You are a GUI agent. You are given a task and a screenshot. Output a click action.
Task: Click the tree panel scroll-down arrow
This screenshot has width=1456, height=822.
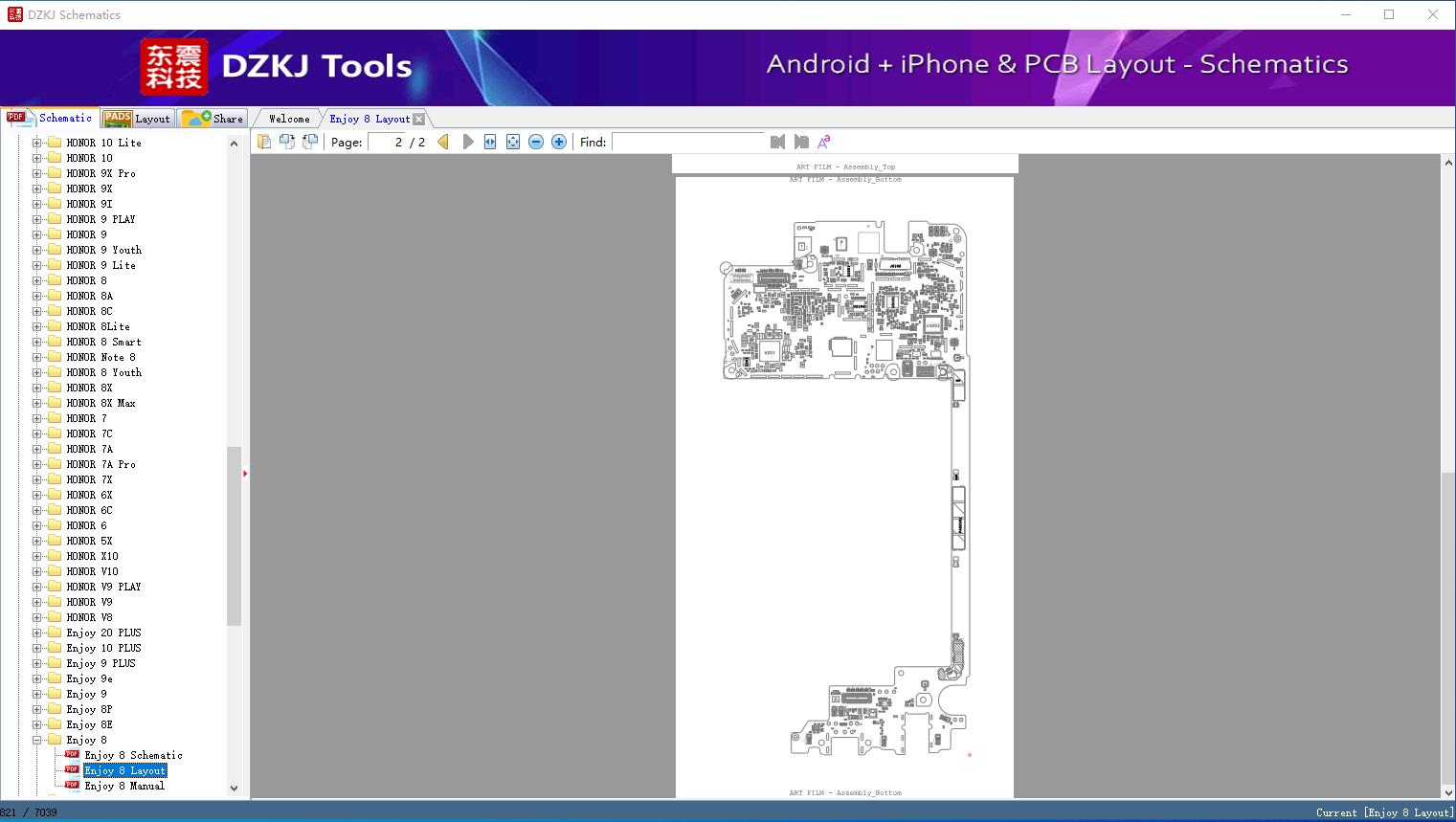234,789
